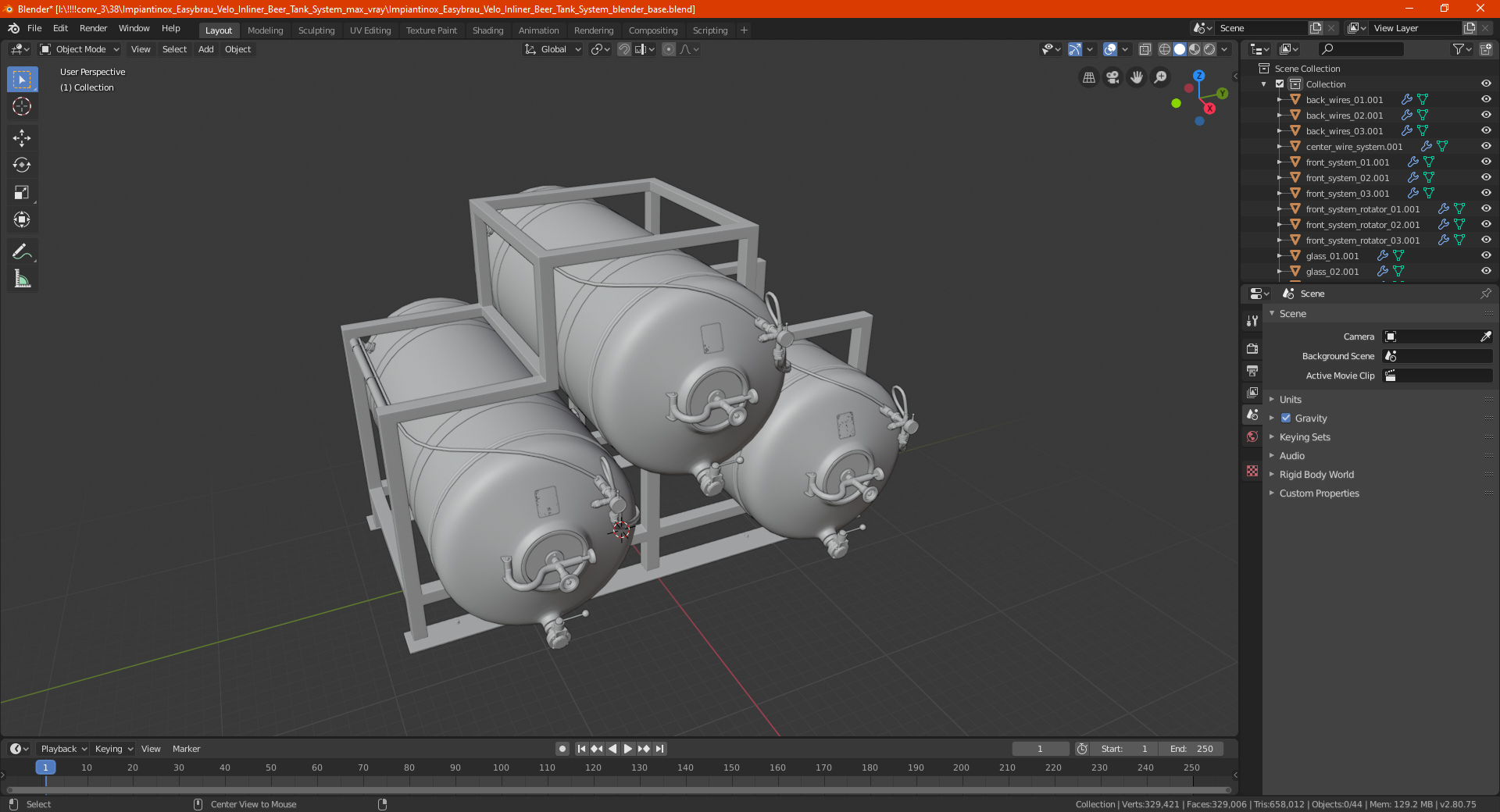Pin the Scene properties panel
The height and width of the screenshot is (812, 1500).
coord(1485,294)
